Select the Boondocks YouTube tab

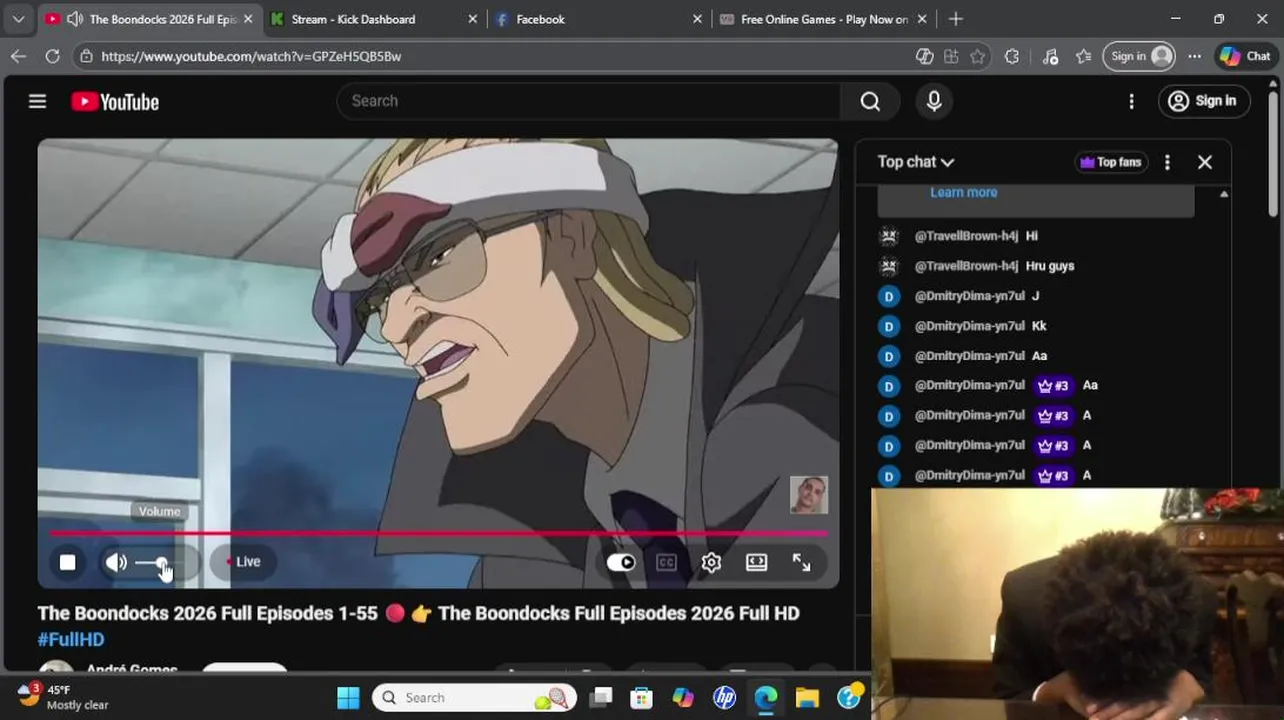(x=150, y=19)
